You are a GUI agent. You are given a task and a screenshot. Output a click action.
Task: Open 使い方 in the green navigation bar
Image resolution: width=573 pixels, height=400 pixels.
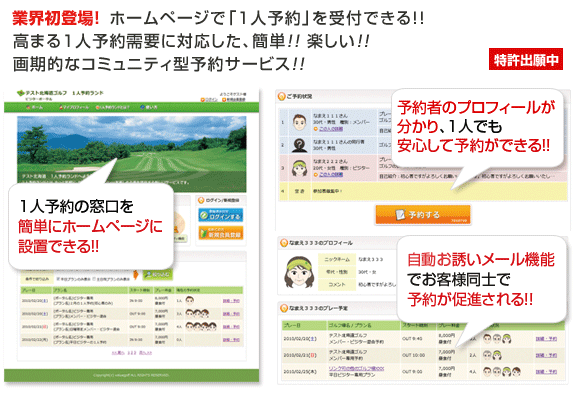point(149,107)
